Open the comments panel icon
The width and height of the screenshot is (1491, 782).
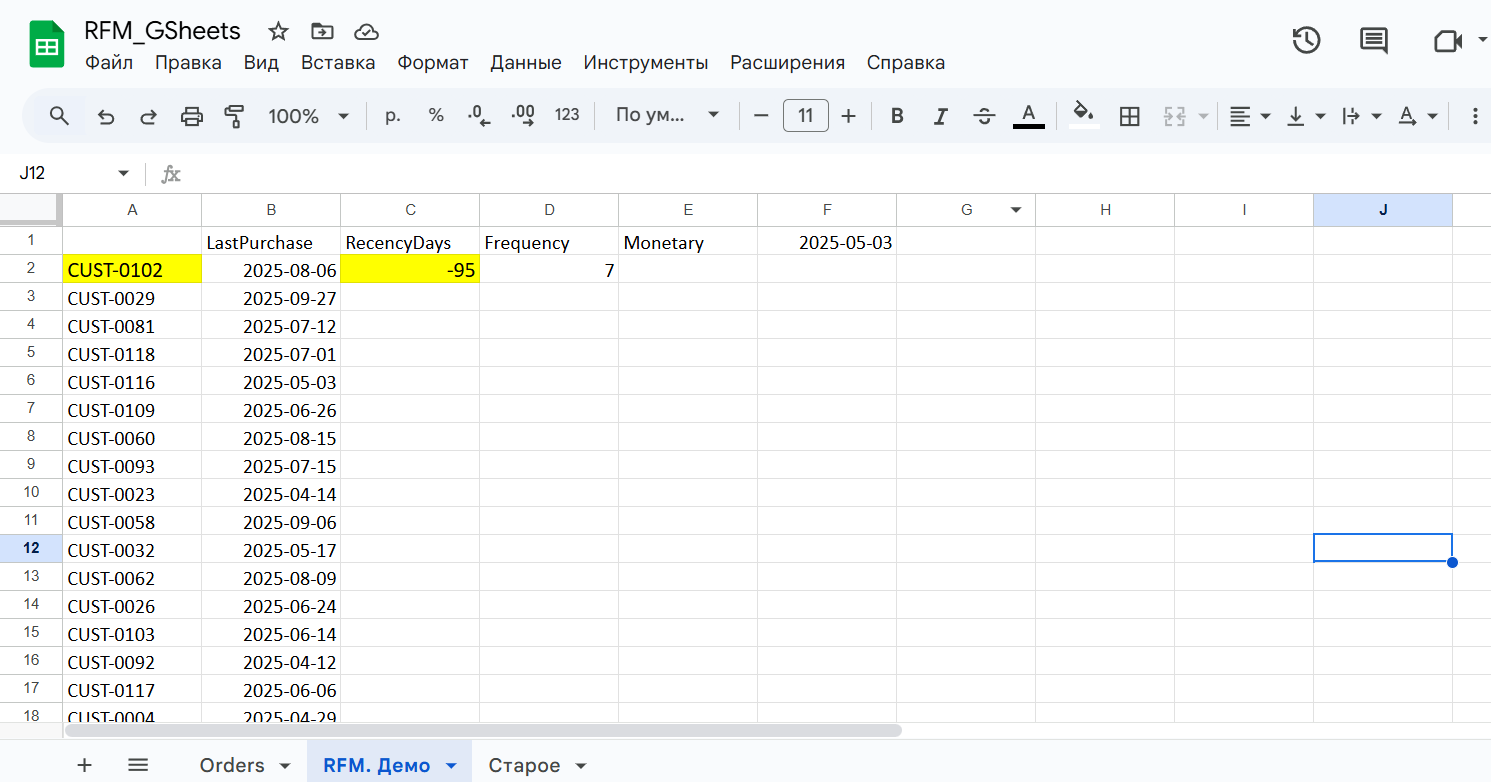pos(1373,40)
